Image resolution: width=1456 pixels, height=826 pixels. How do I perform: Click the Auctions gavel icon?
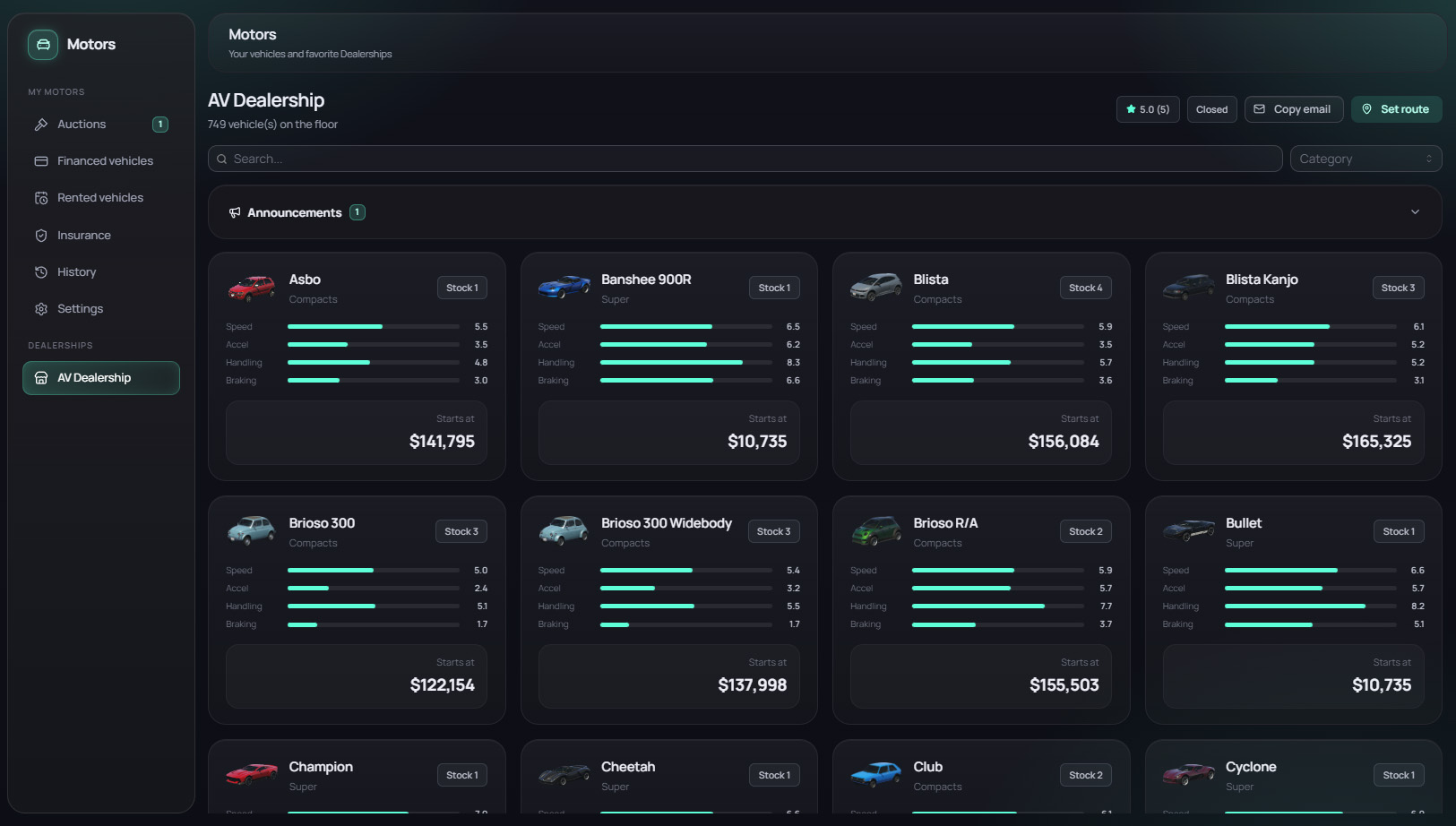tap(41, 125)
